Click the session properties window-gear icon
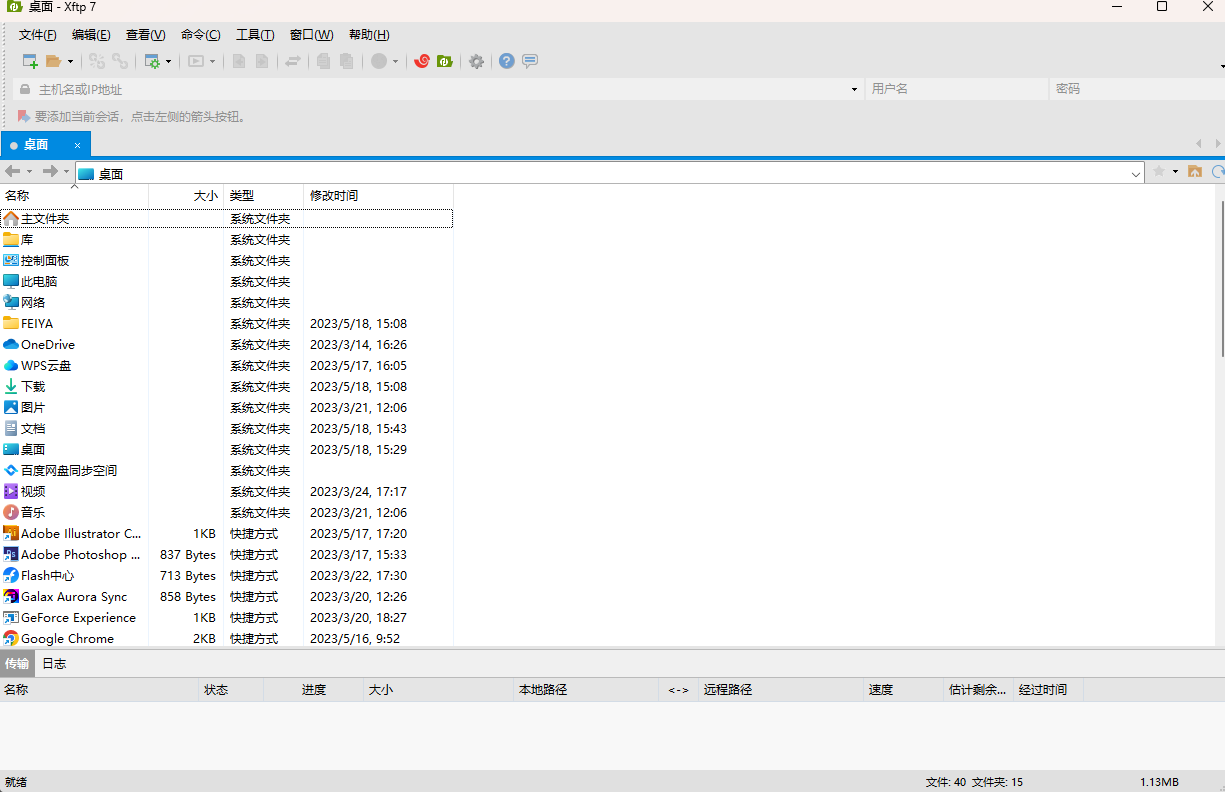The height and width of the screenshot is (792, 1225). [x=152, y=61]
